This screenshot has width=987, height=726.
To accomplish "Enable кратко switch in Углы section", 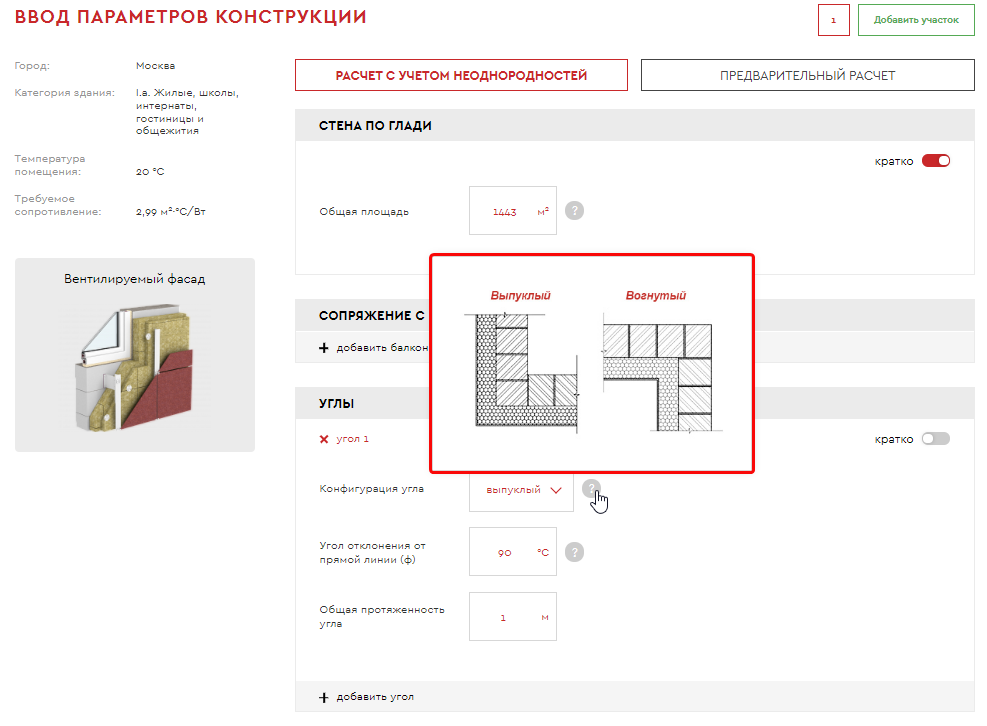I will [x=935, y=439].
